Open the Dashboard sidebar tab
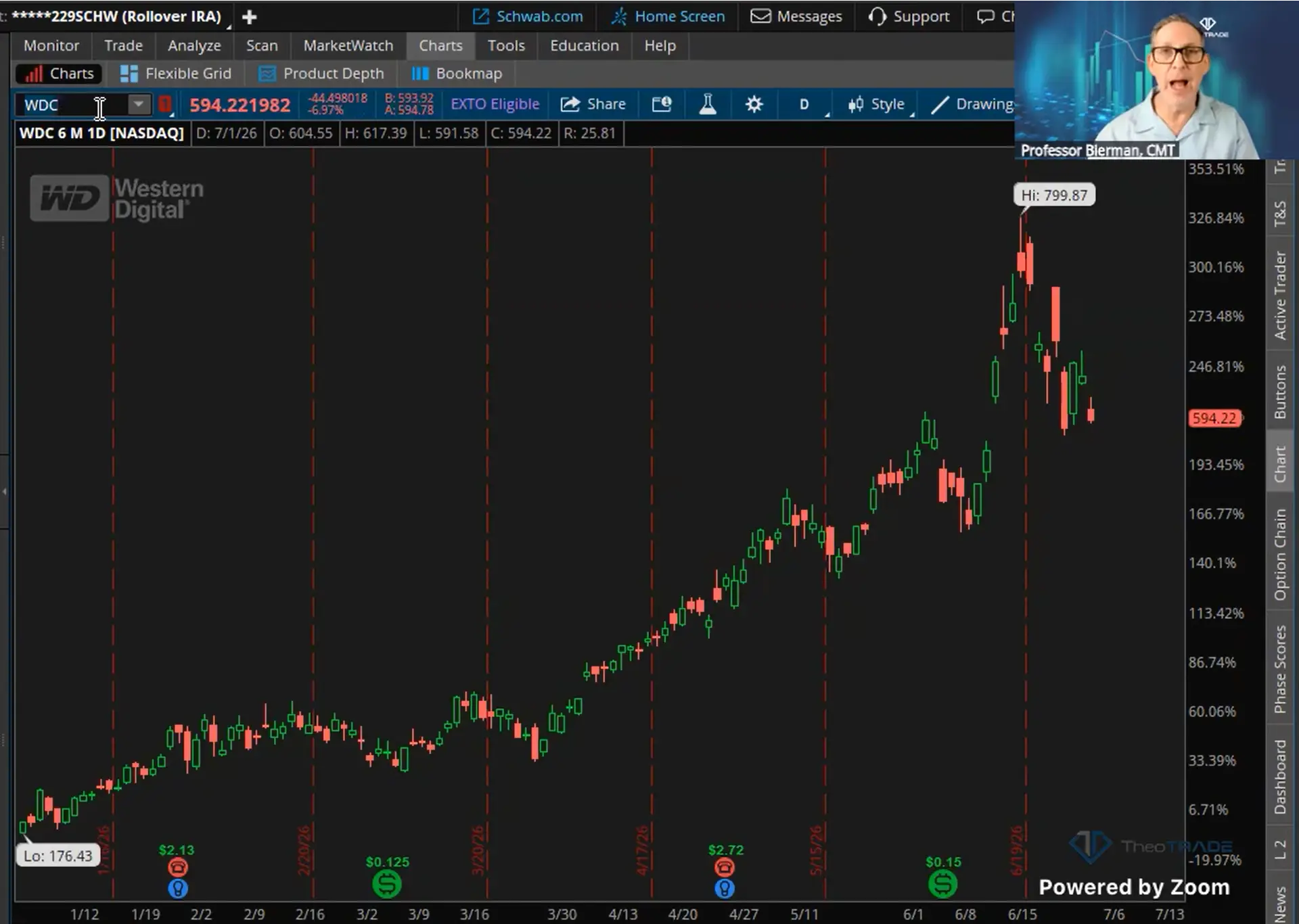The height and width of the screenshot is (924, 1299). point(1280,777)
